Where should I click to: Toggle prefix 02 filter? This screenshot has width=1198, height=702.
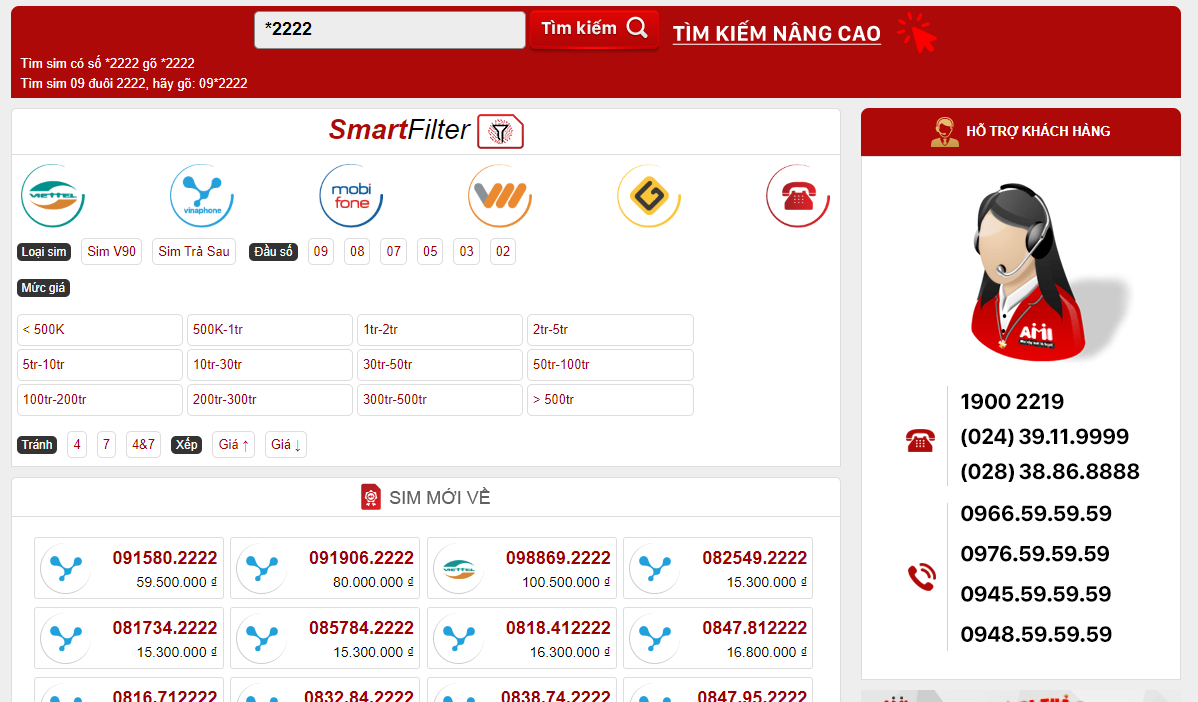point(503,251)
